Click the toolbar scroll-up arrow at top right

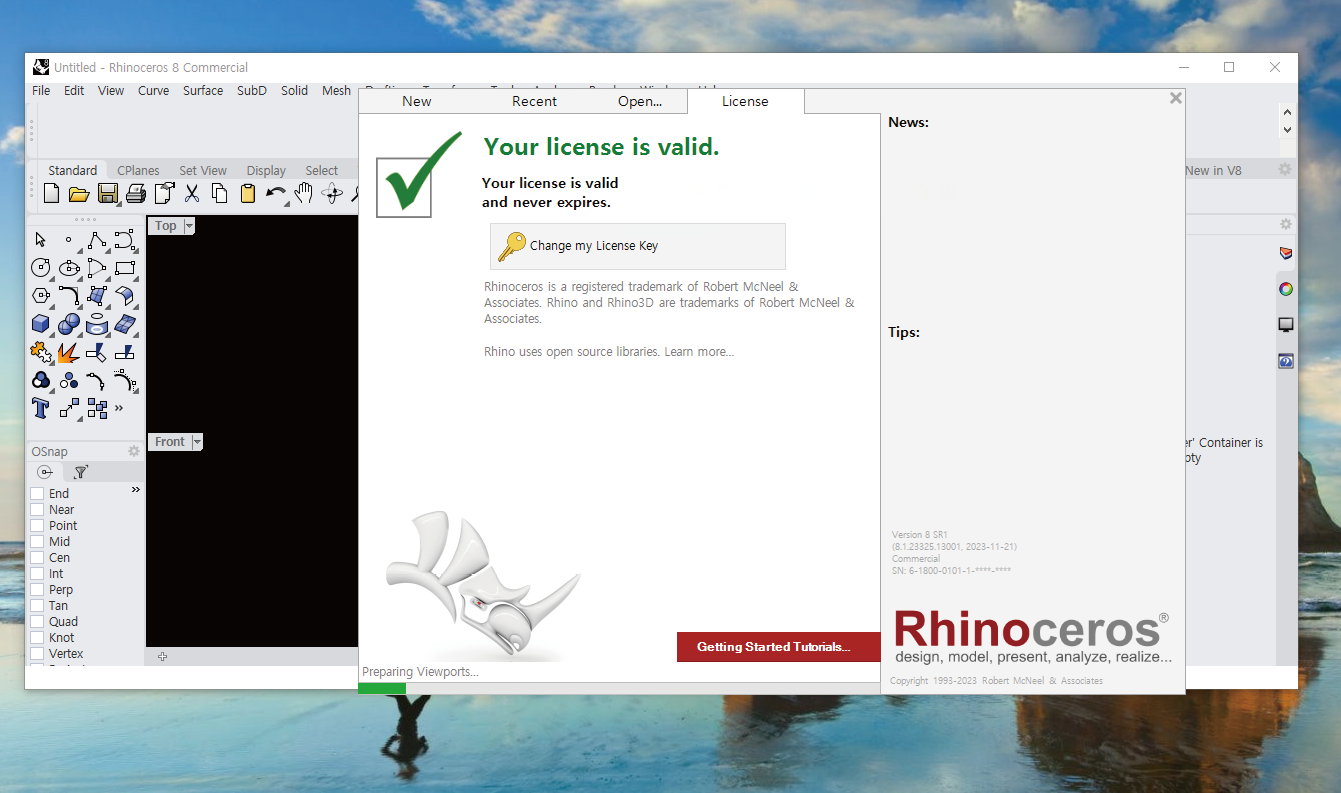point(1287,113)
